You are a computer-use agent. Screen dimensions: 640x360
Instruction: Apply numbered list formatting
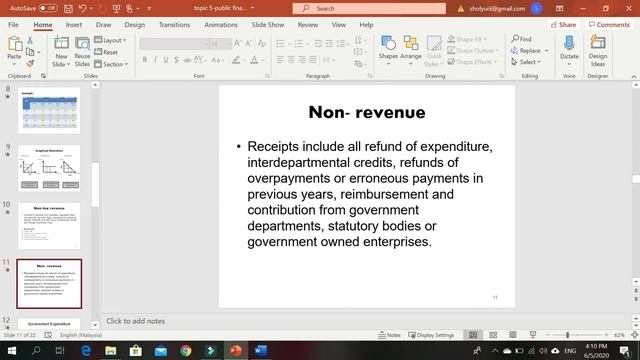(299, 43)
